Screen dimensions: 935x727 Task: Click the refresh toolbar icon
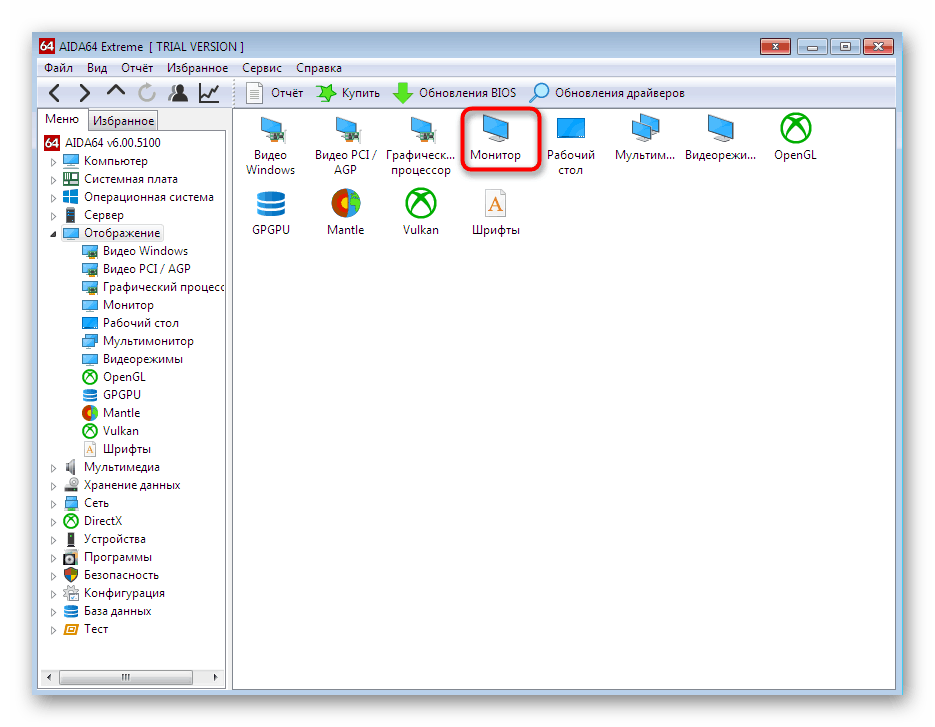coord(147,93)
